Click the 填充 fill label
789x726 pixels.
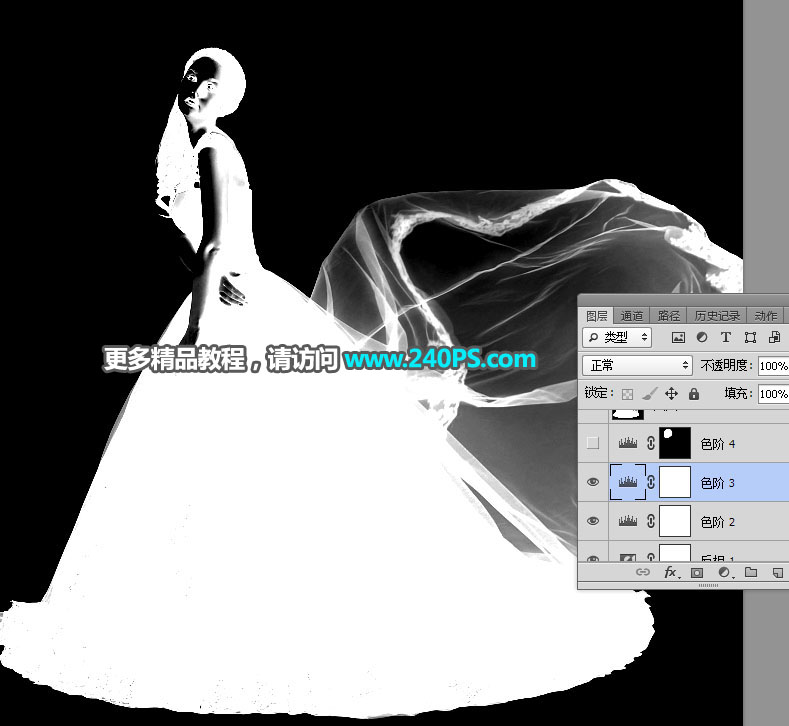tap(738, 393)
